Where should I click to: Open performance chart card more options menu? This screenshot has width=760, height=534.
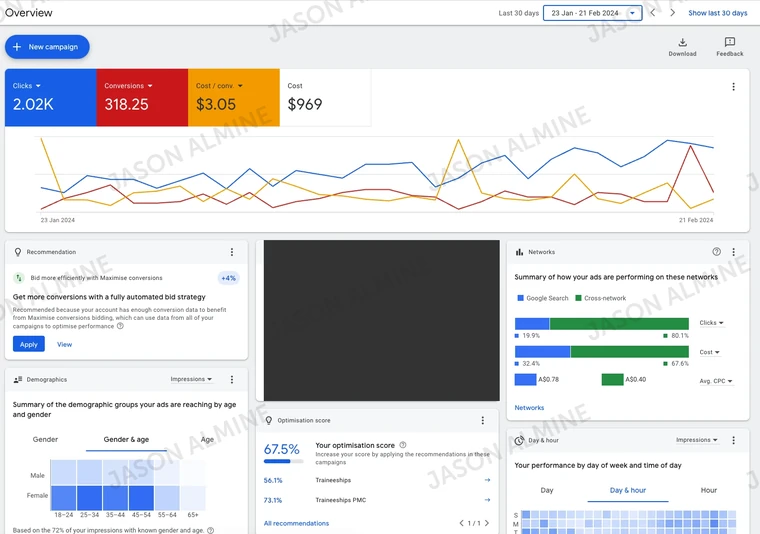pyautogui.click(x=733, y=86)
